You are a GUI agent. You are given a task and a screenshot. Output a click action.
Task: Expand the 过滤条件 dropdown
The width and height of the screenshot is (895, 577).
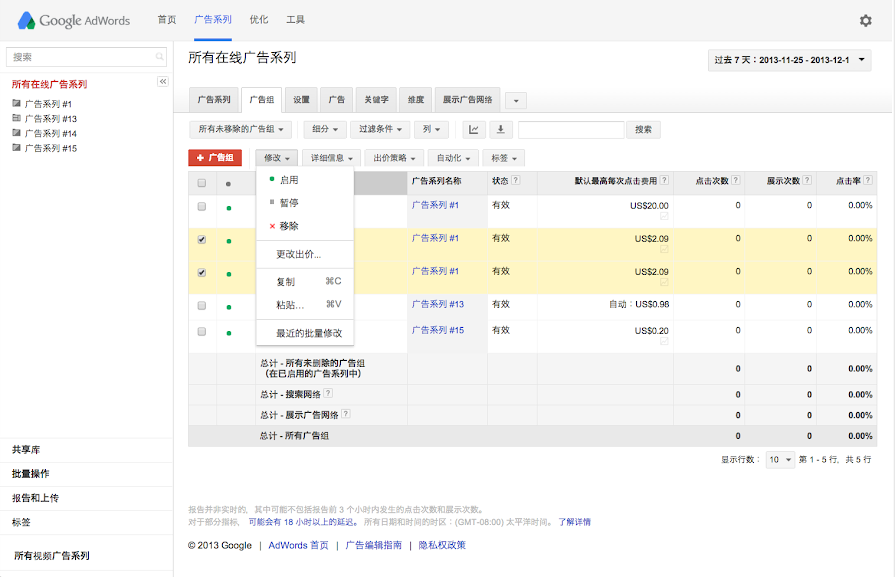pos(380,130)
